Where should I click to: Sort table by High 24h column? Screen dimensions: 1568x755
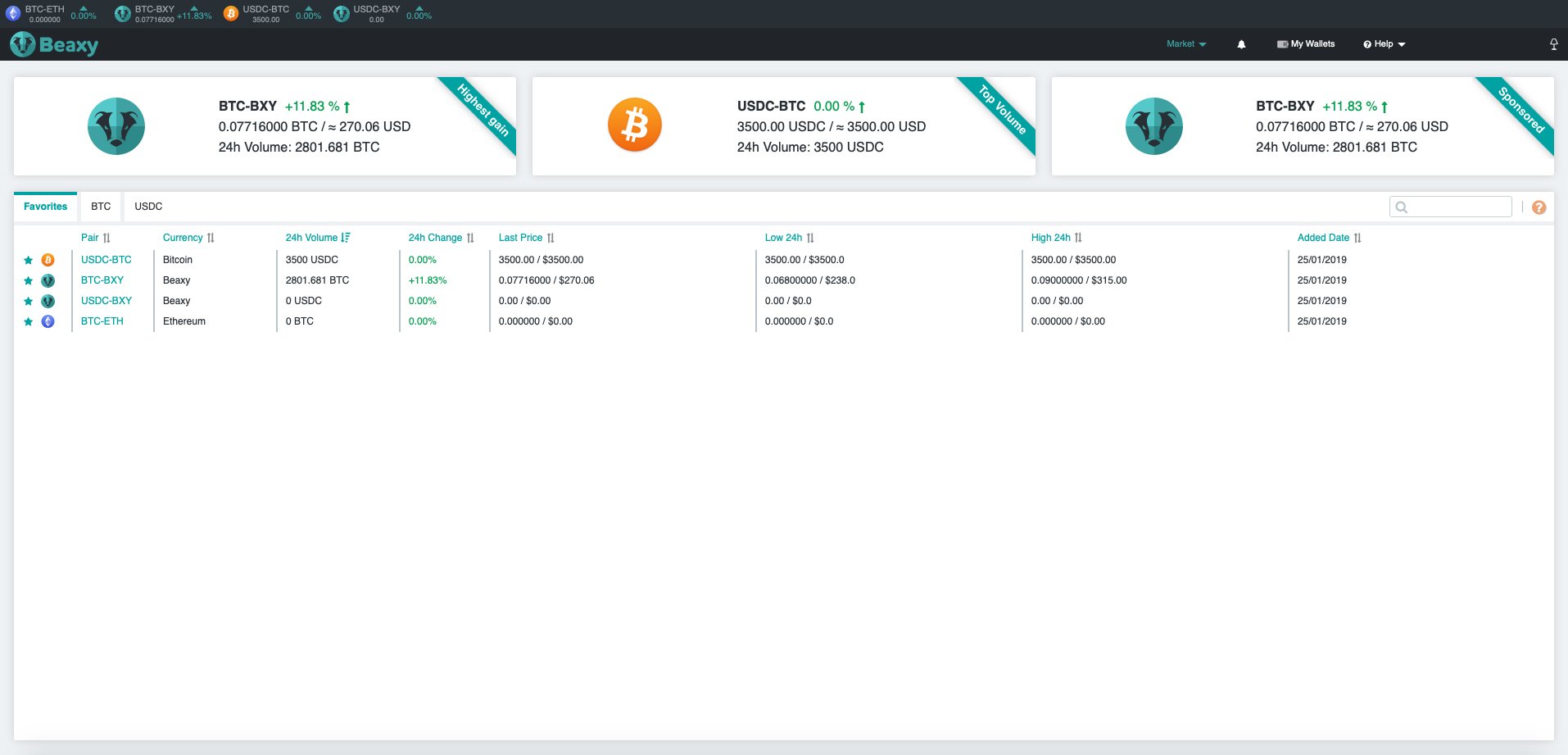point(1057,238)
